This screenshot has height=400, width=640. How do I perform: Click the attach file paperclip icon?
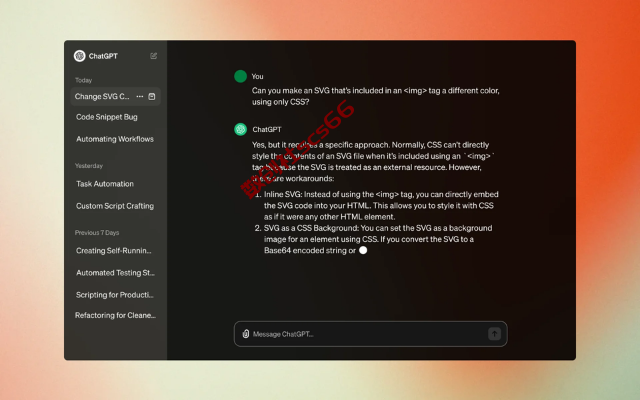(246, 334)
